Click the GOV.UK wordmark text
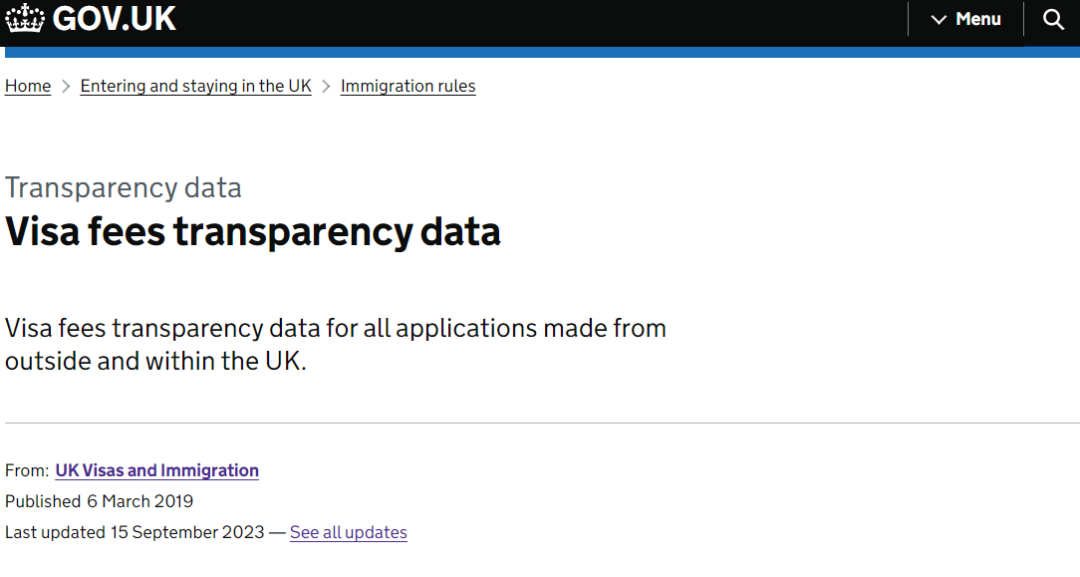Viewport: 1080px width, 577px height. 115,18
